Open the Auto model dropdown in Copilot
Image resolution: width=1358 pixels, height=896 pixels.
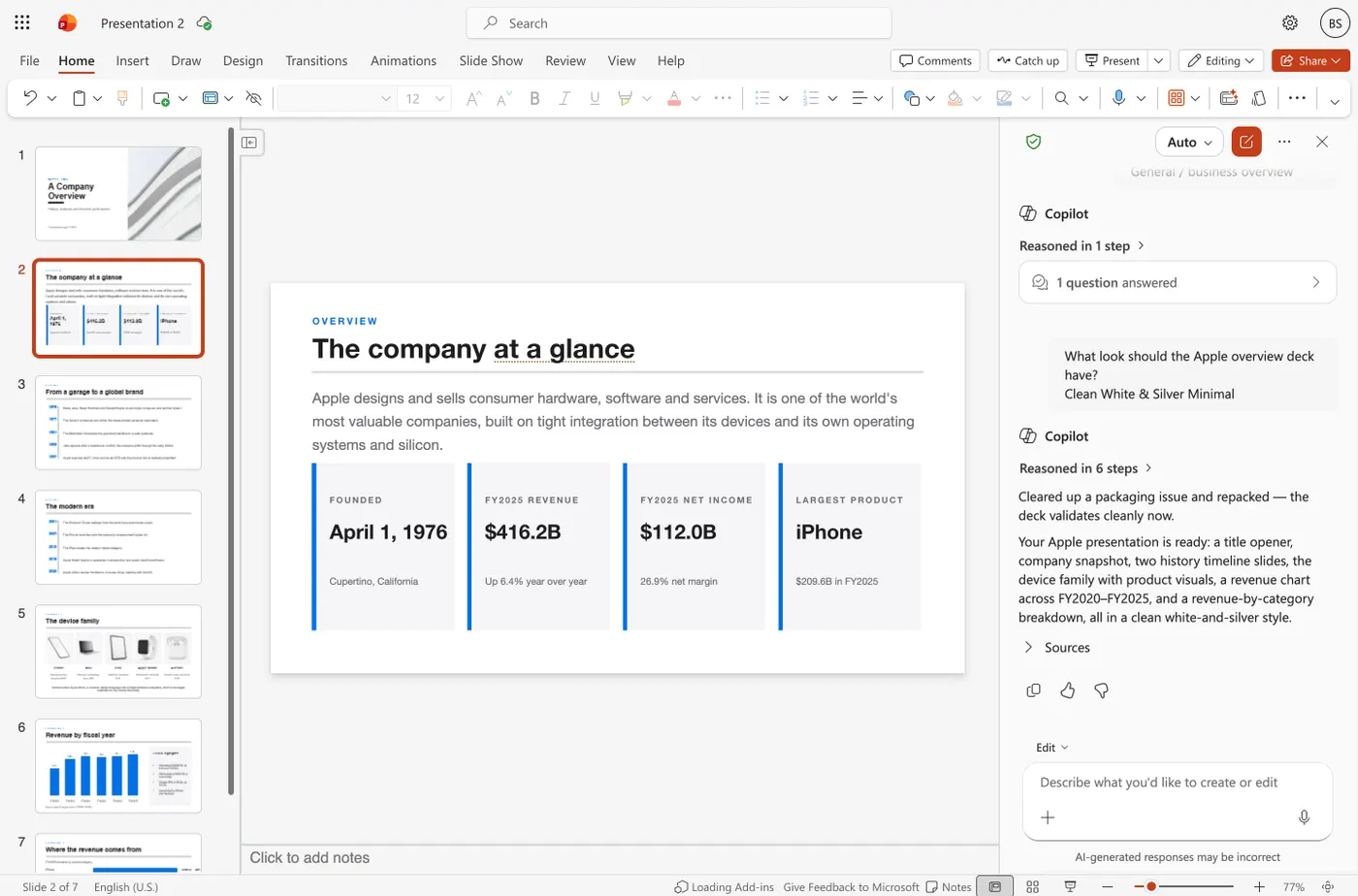1189,142
